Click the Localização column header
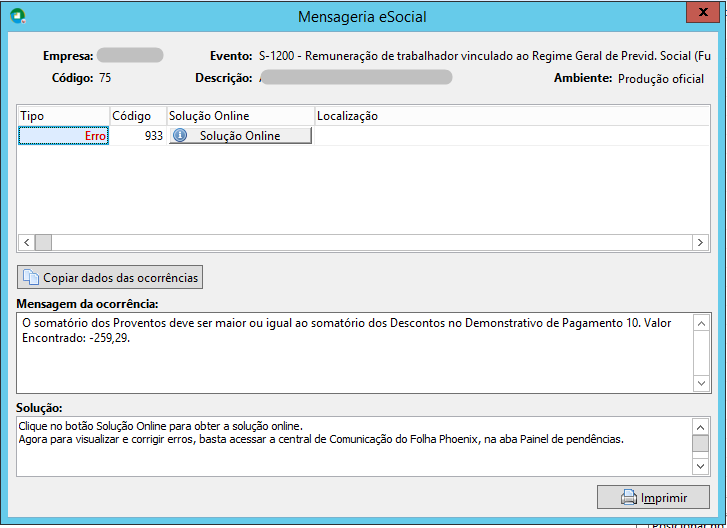727x528 pixels. [512, 116]
